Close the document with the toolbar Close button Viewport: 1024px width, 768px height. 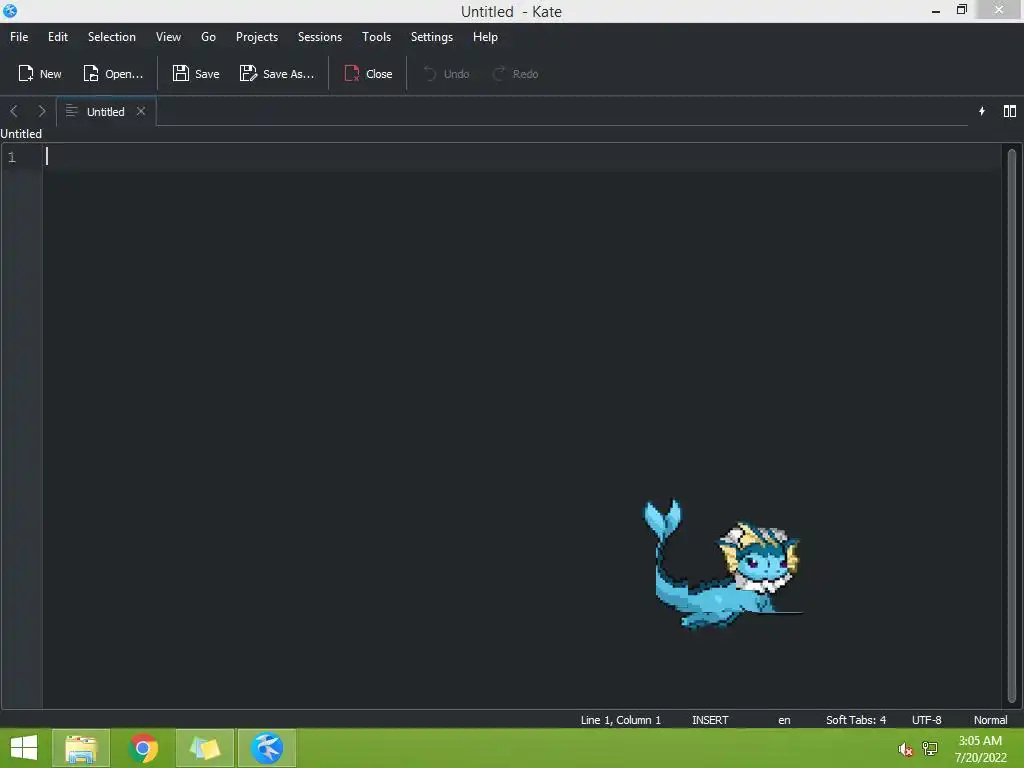(368, 74)
